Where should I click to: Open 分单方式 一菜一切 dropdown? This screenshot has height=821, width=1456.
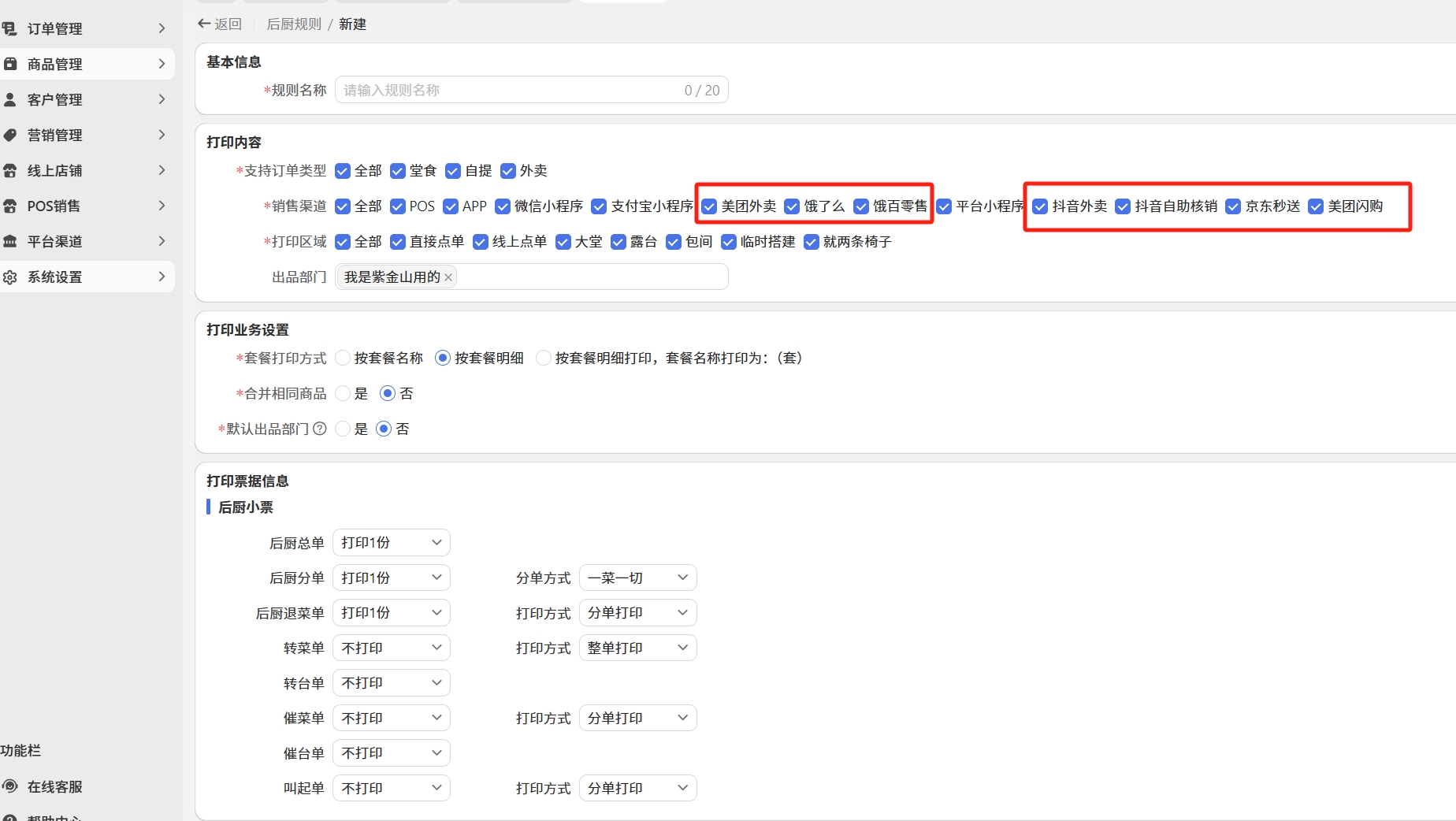click(638, 578)
